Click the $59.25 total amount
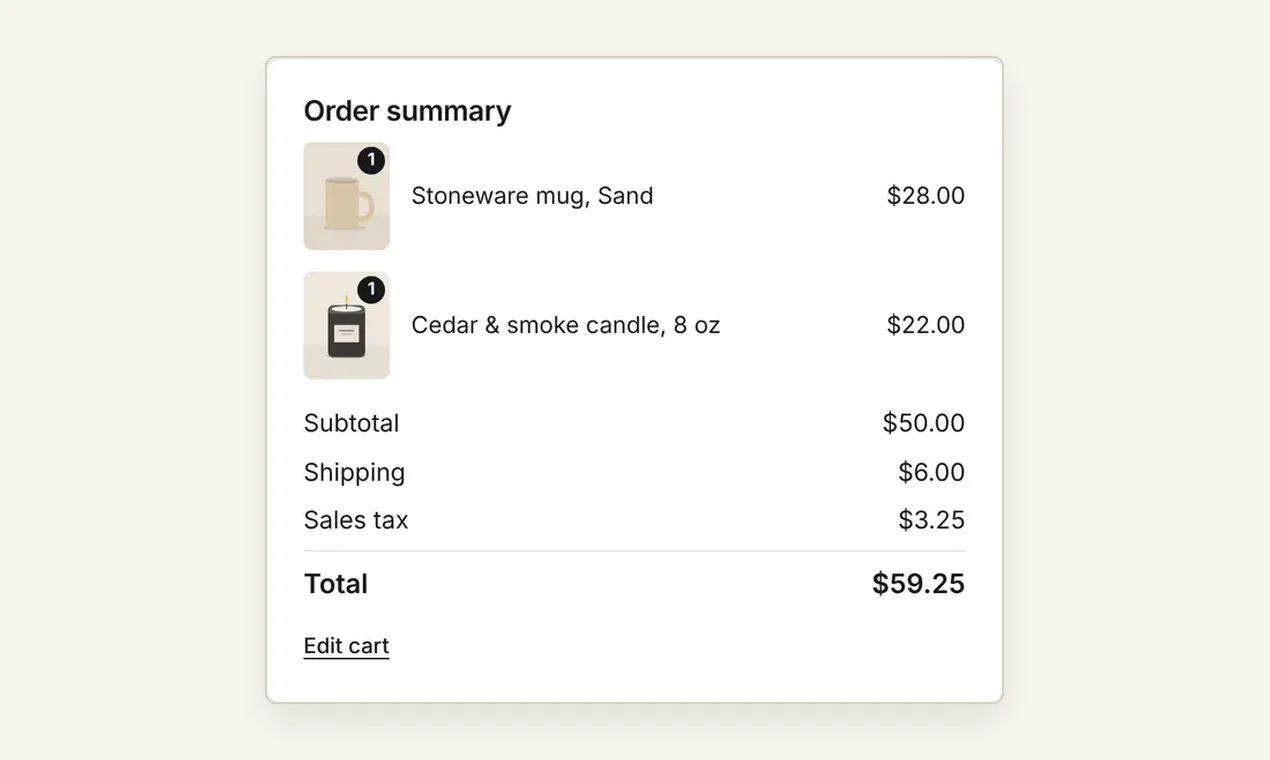1270x760 pixels. click(918, 584)
